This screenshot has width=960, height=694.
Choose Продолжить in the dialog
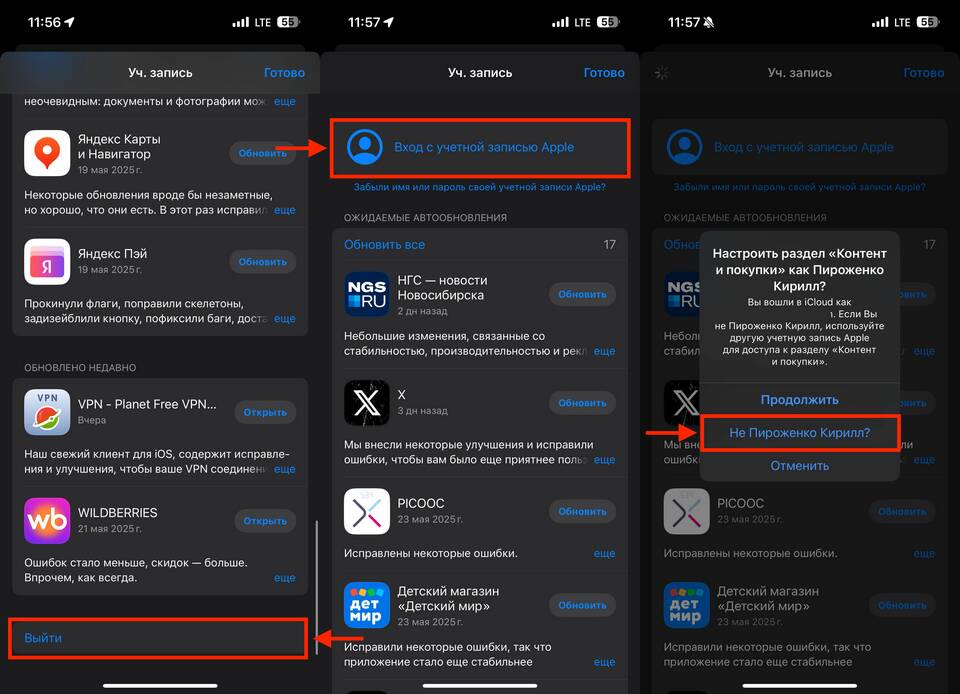click(799, 399)
